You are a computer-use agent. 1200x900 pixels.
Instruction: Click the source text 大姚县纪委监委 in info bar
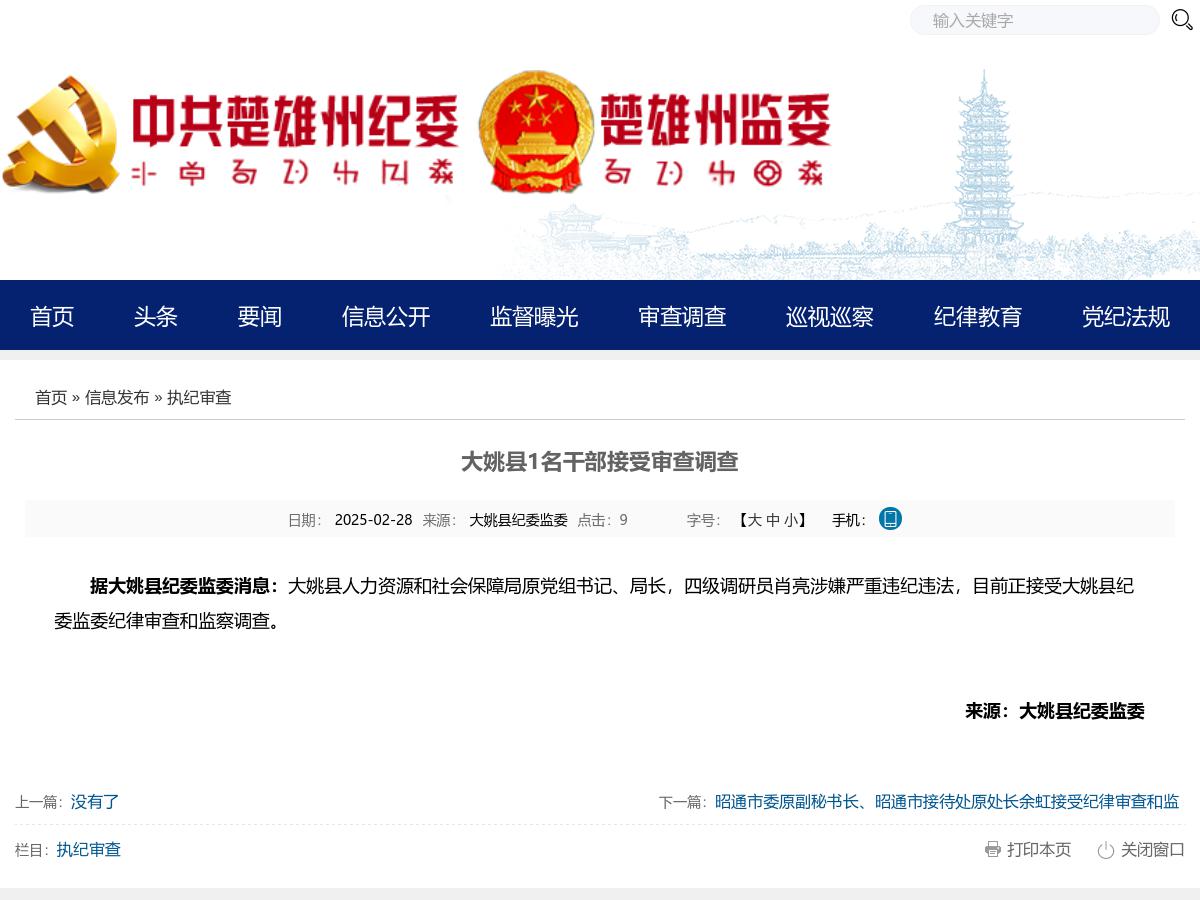[x=519, y=520]
